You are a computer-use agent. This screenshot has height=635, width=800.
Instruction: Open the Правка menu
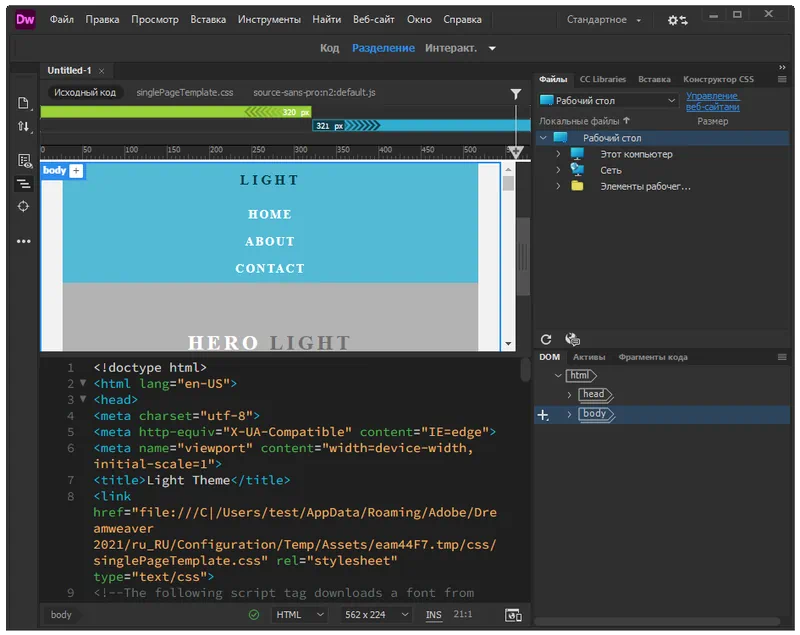102,19
